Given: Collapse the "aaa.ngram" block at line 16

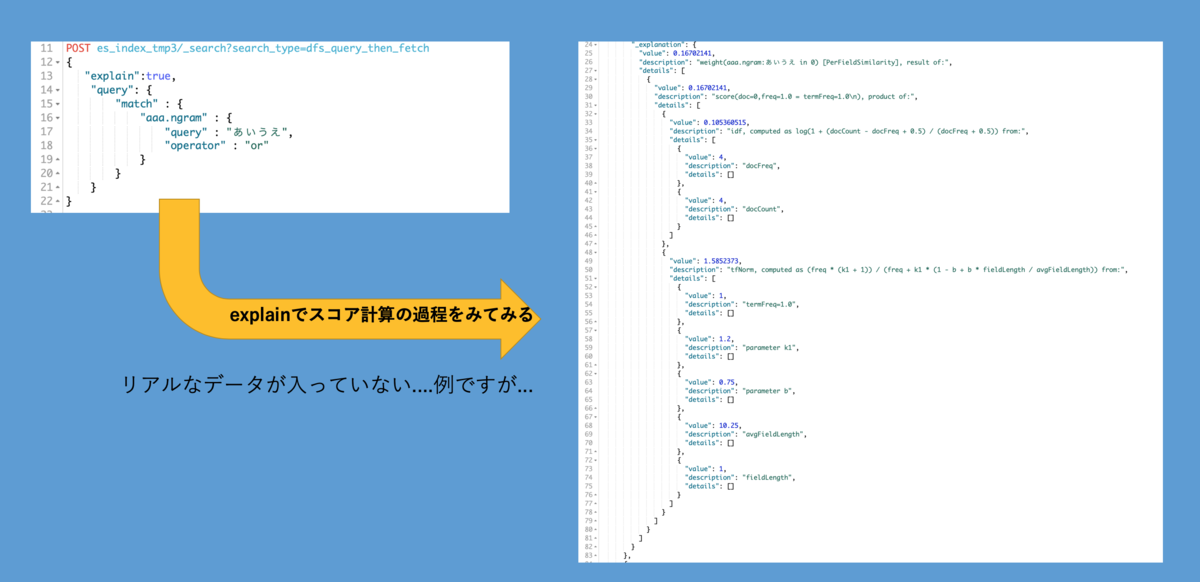Looking at the screenshot, I should pos(57,118).
